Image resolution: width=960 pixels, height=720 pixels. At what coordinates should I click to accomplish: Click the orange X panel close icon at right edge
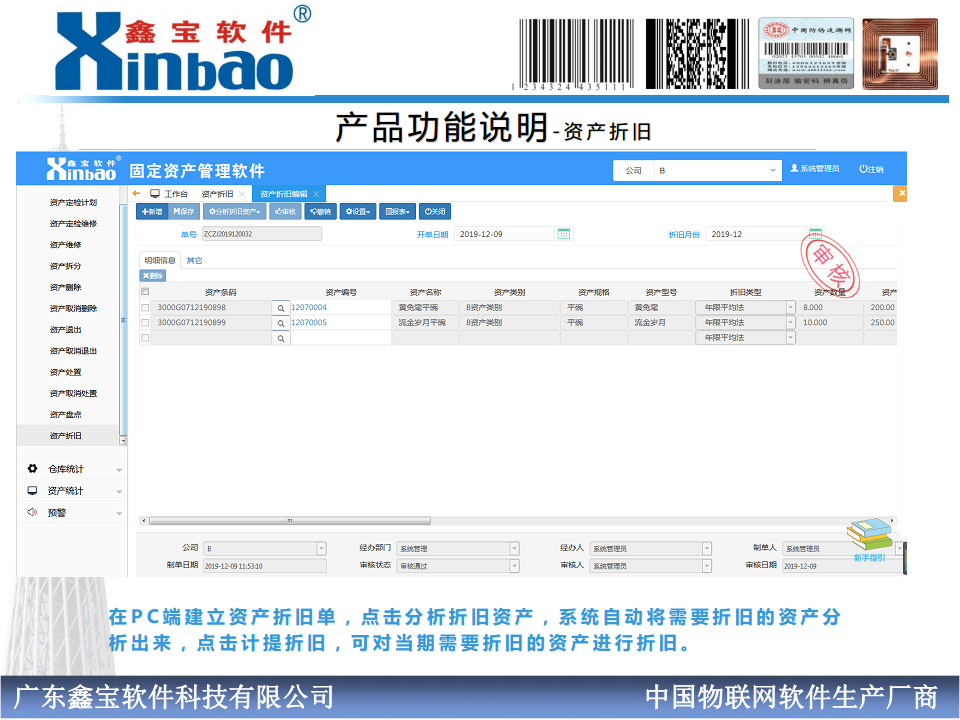pyautogui.click(x=901, y=193)
